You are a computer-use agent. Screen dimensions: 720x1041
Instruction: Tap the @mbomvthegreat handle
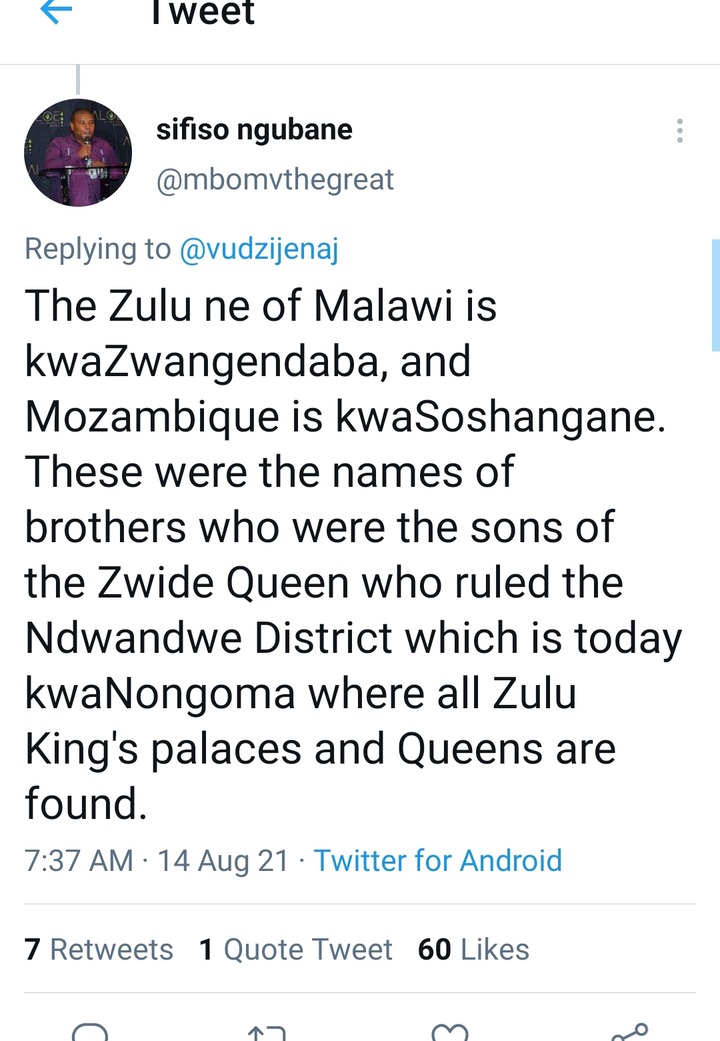(275, 179)
